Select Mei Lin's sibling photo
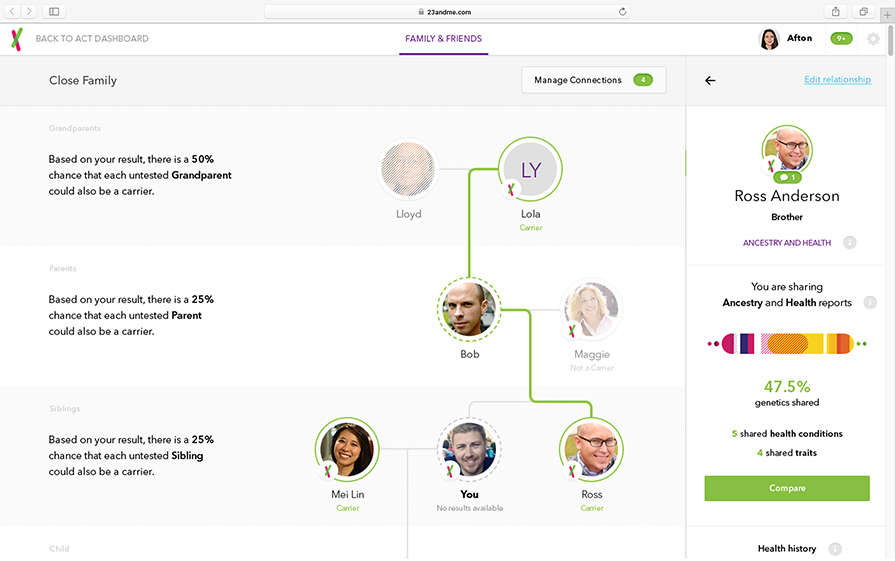This screenshot has height=561, width=895. pyautogui.click(x=347, y=450)
